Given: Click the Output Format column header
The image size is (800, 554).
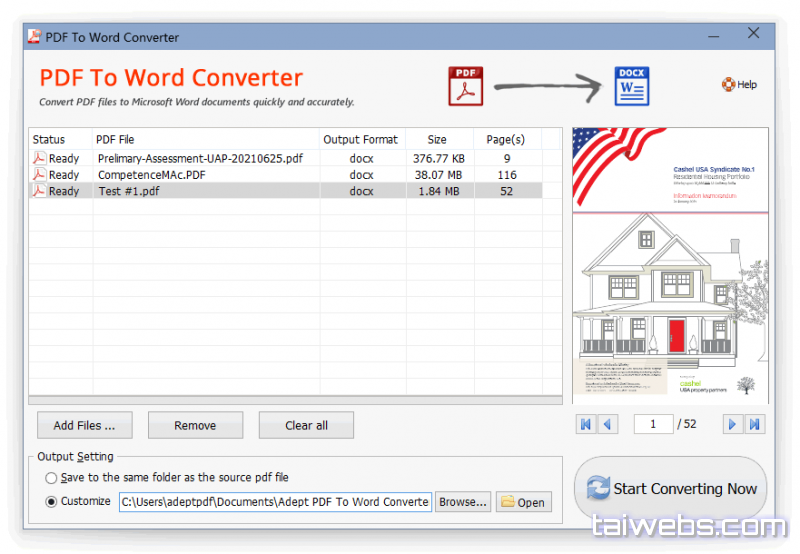Looking at the screenshot, I should click(x=361, y=140).
